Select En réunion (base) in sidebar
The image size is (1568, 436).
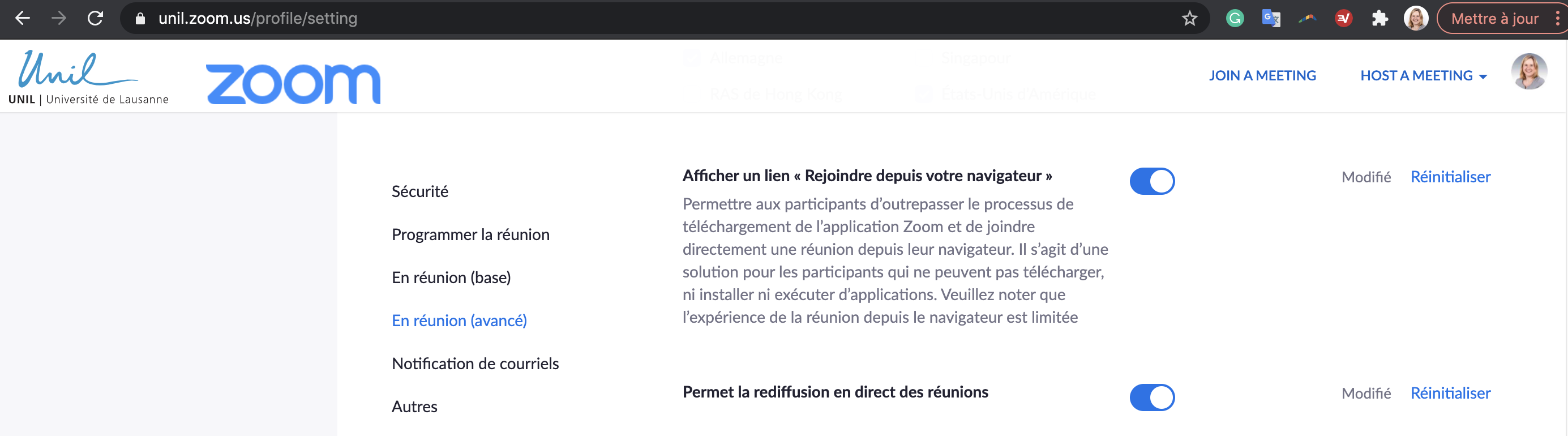451,277
